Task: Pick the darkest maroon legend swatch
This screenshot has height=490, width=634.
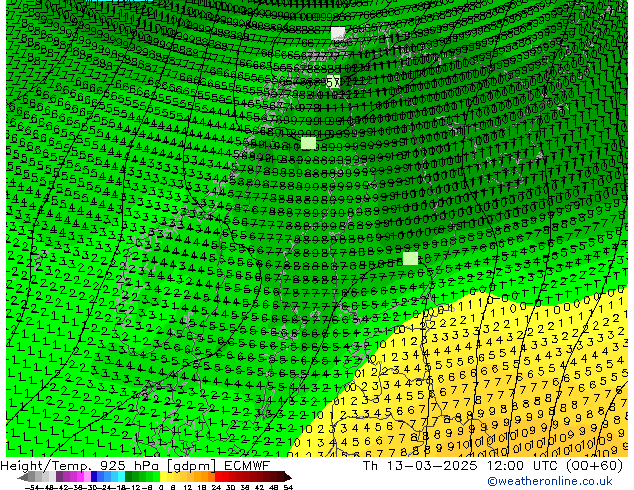Action: [281, 477]
